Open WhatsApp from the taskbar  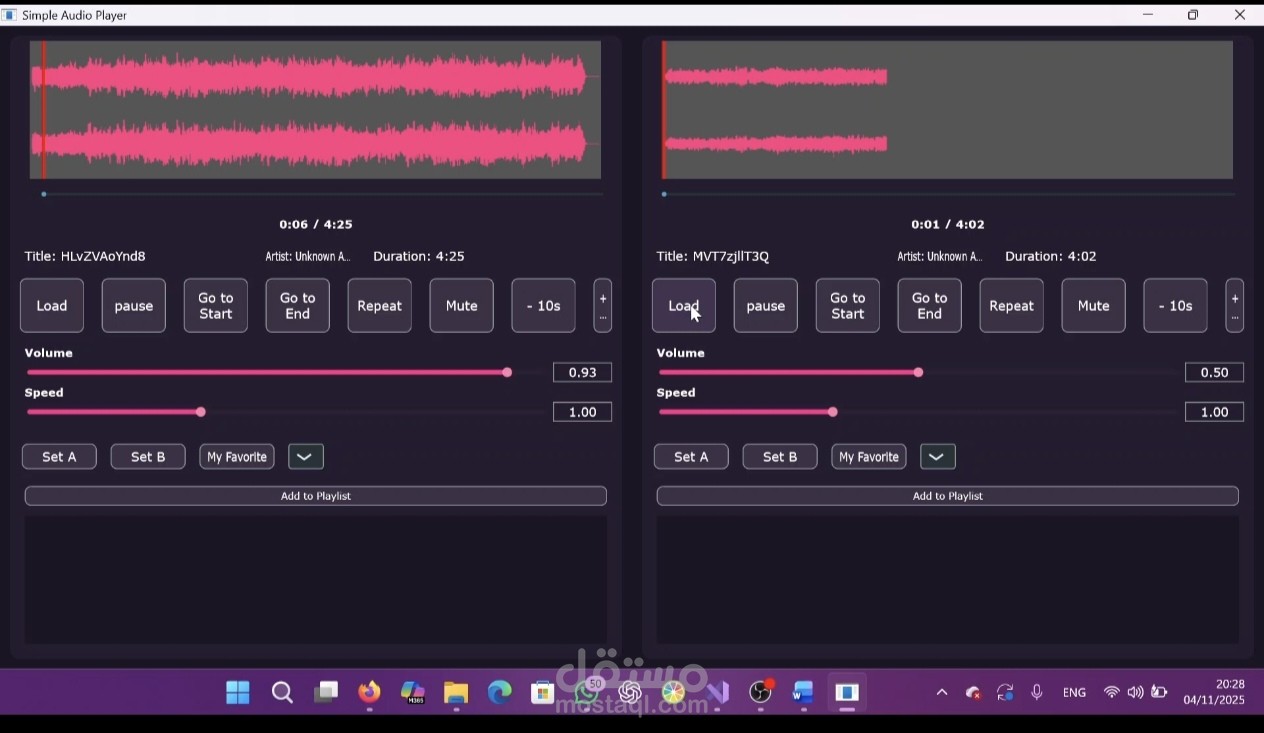coord(587,692)
